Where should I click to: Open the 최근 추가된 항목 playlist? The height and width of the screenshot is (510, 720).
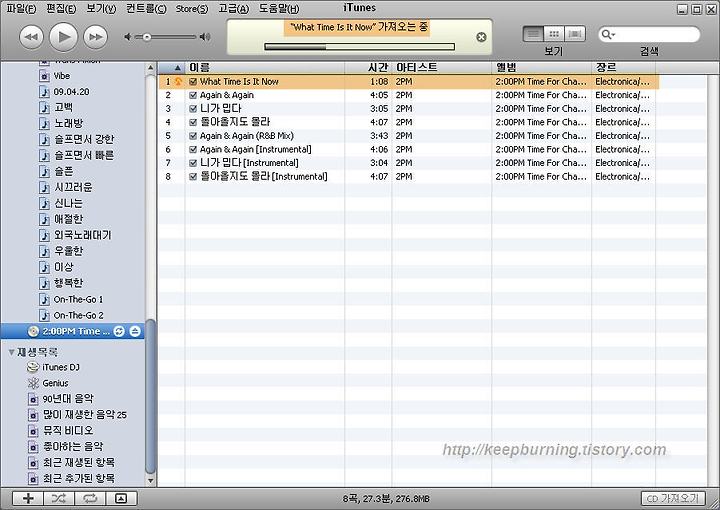(x=72, y=478)
